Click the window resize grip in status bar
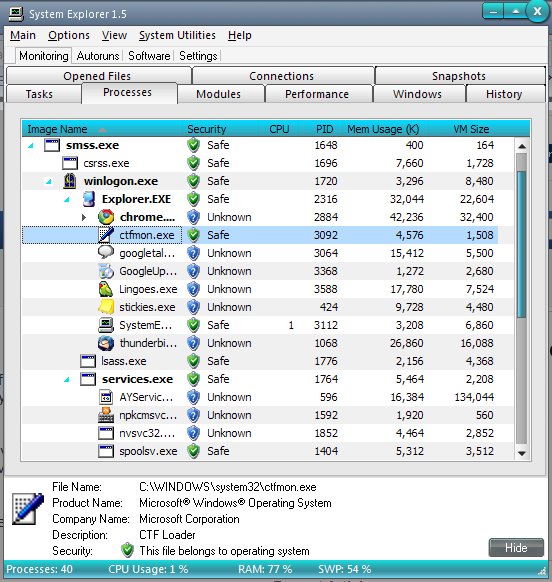 point(542,571)
